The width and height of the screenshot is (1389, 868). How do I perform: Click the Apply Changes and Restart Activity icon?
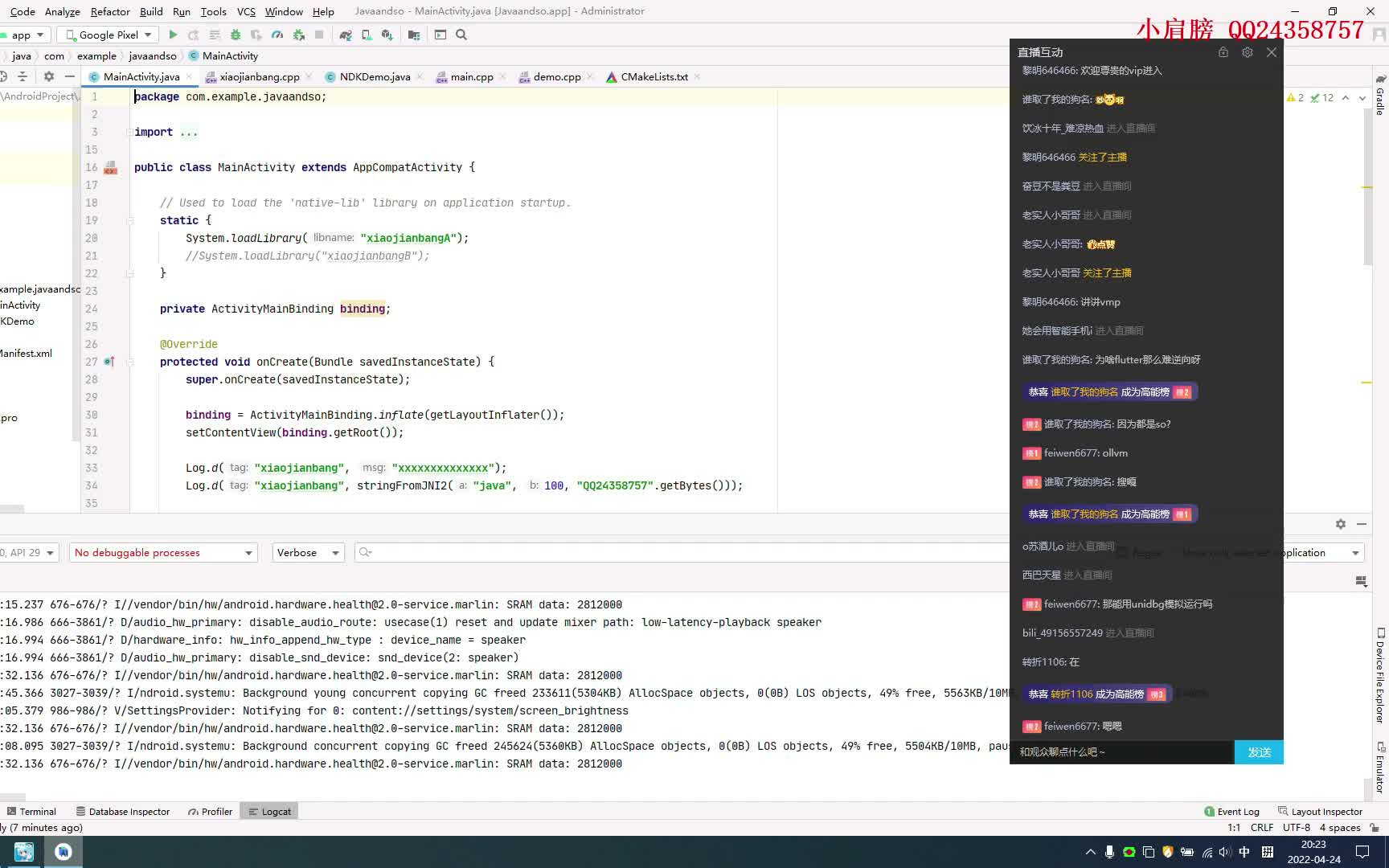(193, 35)
